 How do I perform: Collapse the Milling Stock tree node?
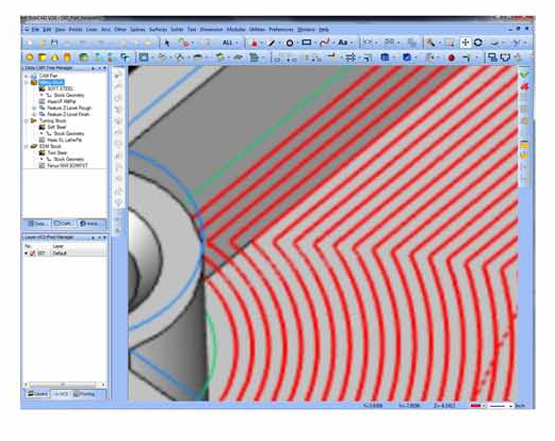[x=26, y=82]
